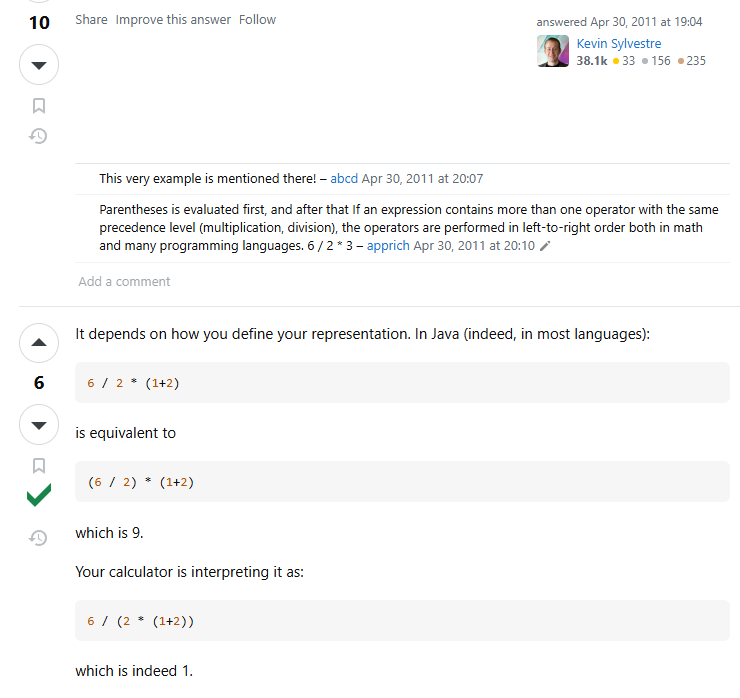Downvote the answer with score 6
Image resolution: width=740 pixels, height=698 pixels.
(39, 424)
